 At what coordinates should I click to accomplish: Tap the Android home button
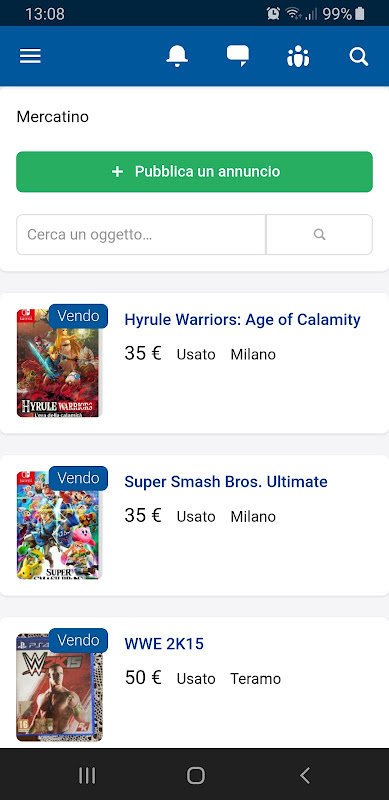196,776
